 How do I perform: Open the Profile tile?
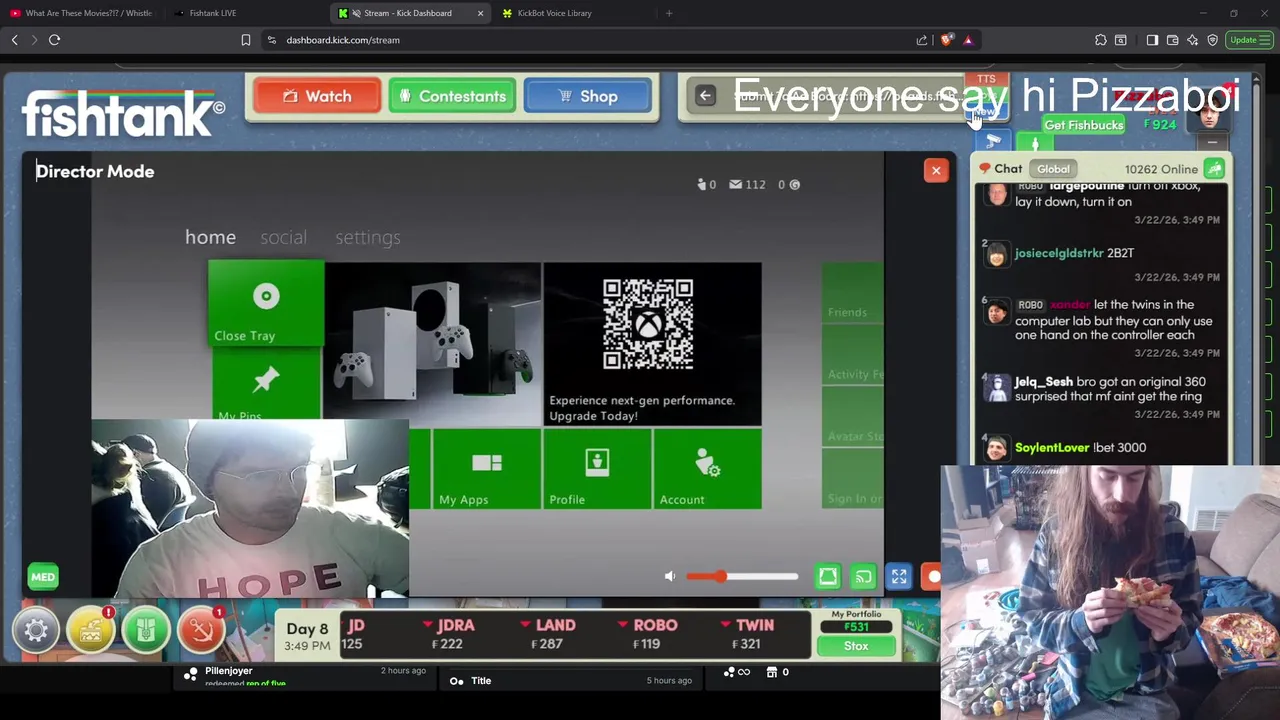pos(597,469)
